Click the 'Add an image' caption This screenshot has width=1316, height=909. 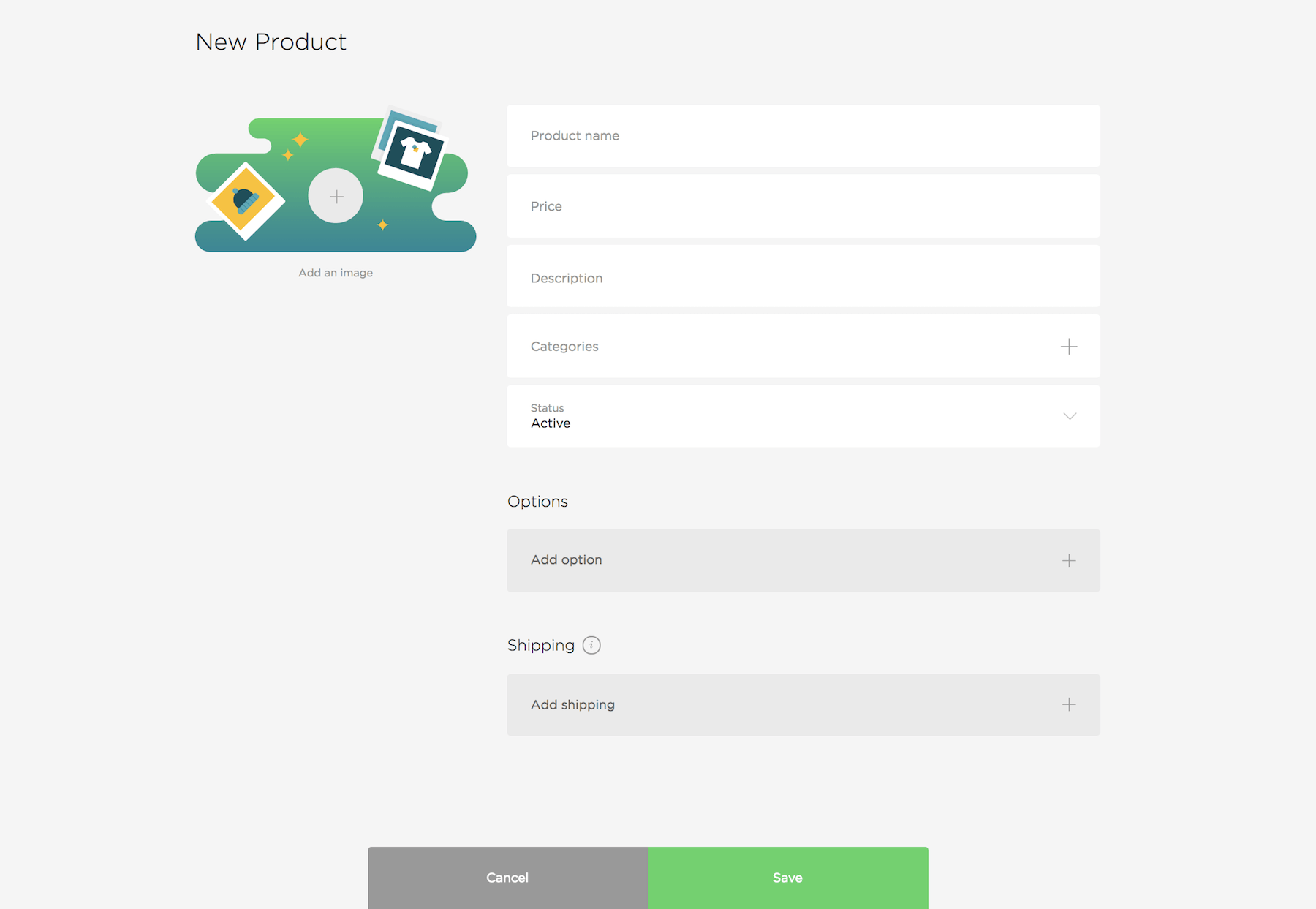(x=336, y=273)
